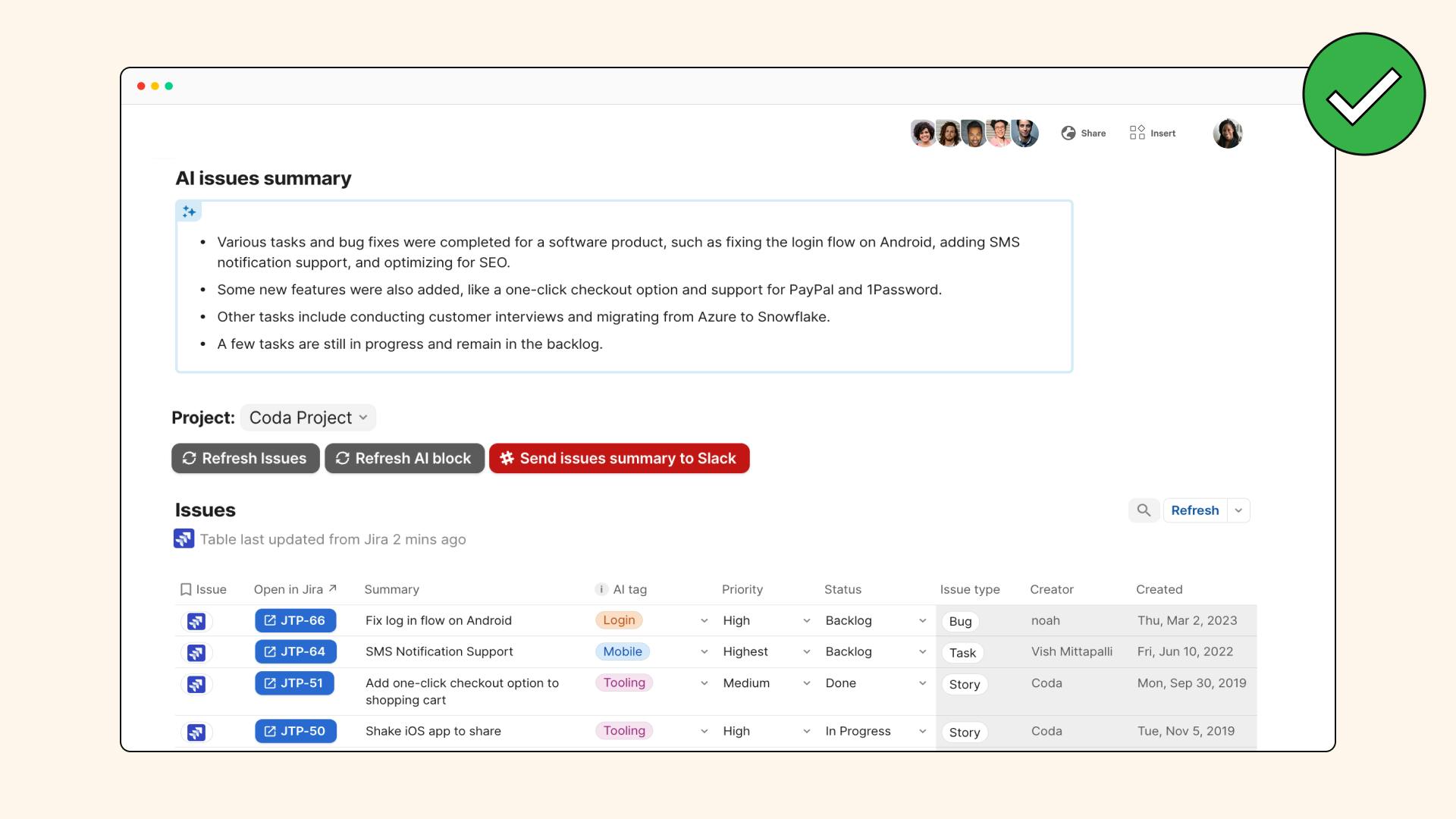Image resolution: width=1456 pixels, height=819 pixels.
Task: Click the Jira sync icon for JTP-66
Action: click(x=196, y=620)
